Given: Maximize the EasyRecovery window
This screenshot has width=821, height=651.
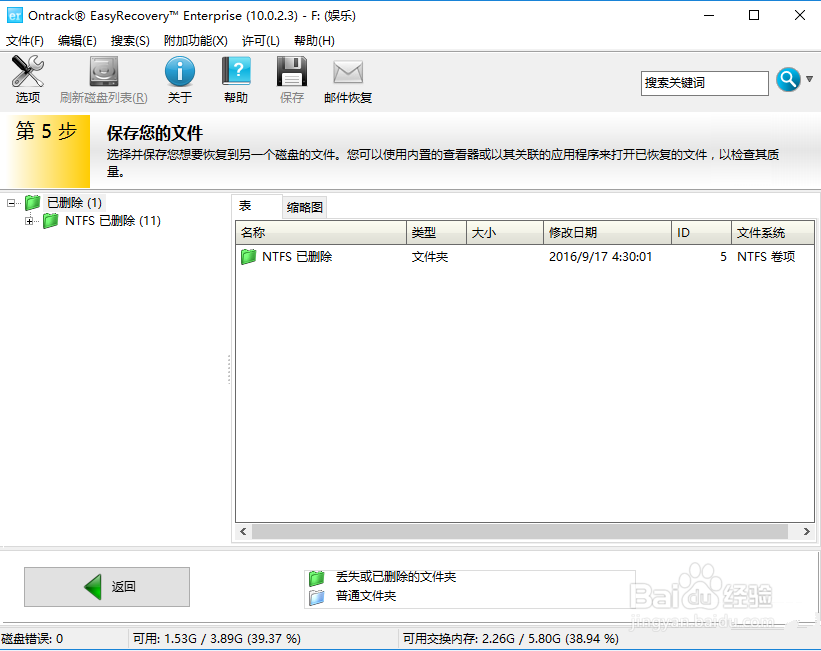Looking at the screenshot, I should (754, 15).
